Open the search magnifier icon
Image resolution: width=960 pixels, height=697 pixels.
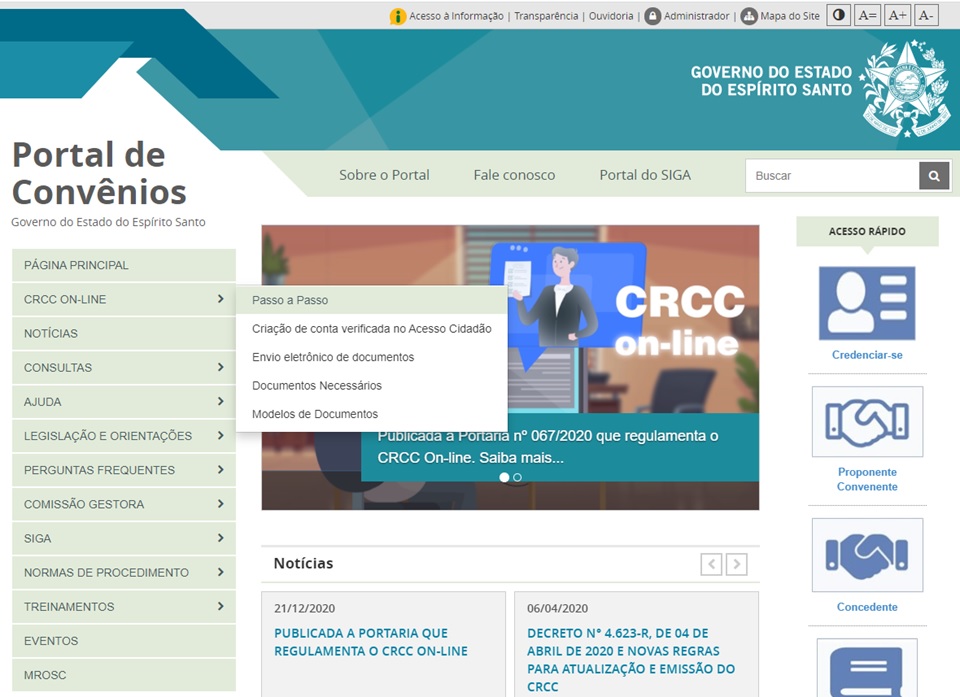(x=933, y=175)
